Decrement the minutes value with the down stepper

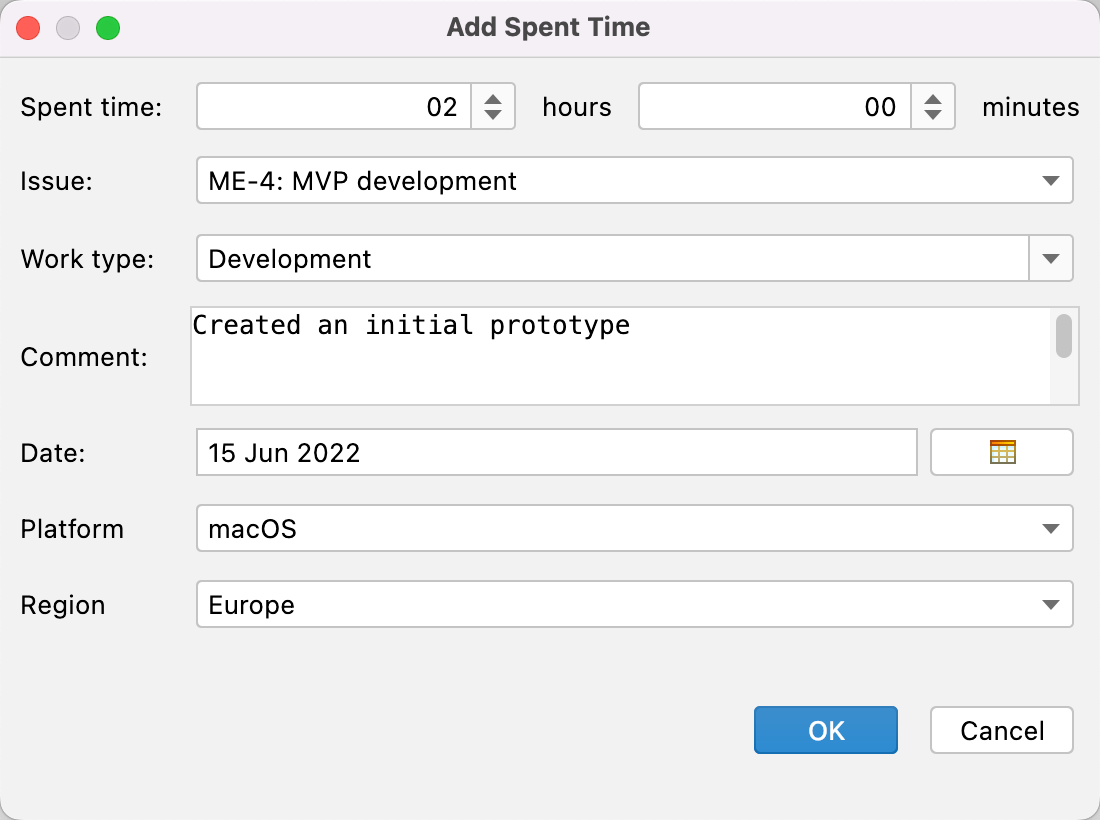932,114
